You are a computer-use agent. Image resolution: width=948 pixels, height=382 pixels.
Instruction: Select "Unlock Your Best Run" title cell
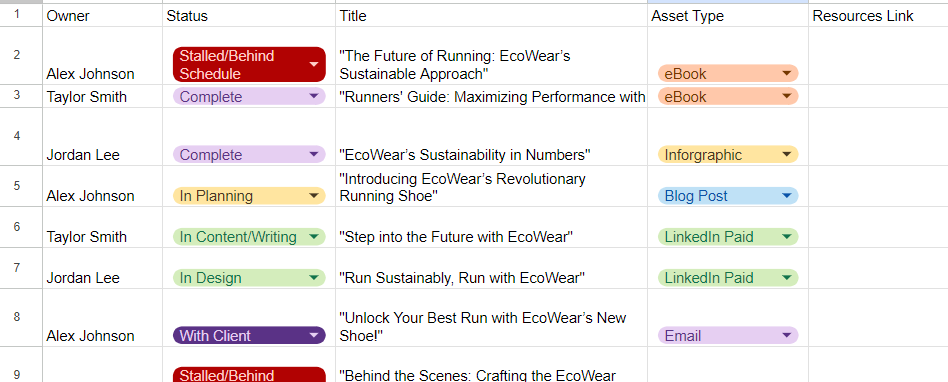[x=492, y=317]
